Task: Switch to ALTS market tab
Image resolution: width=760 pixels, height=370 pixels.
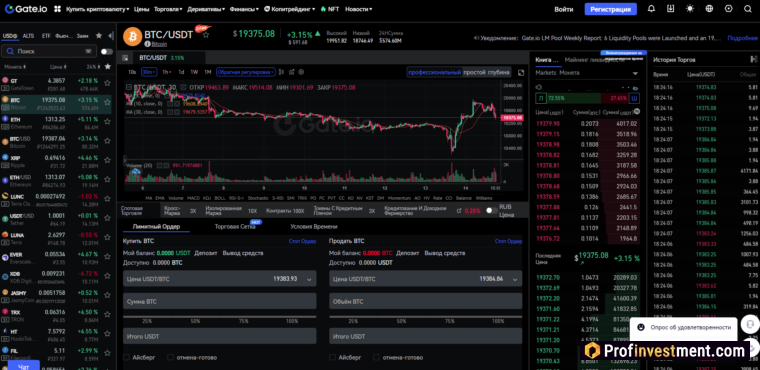Action: click(29, 36)
